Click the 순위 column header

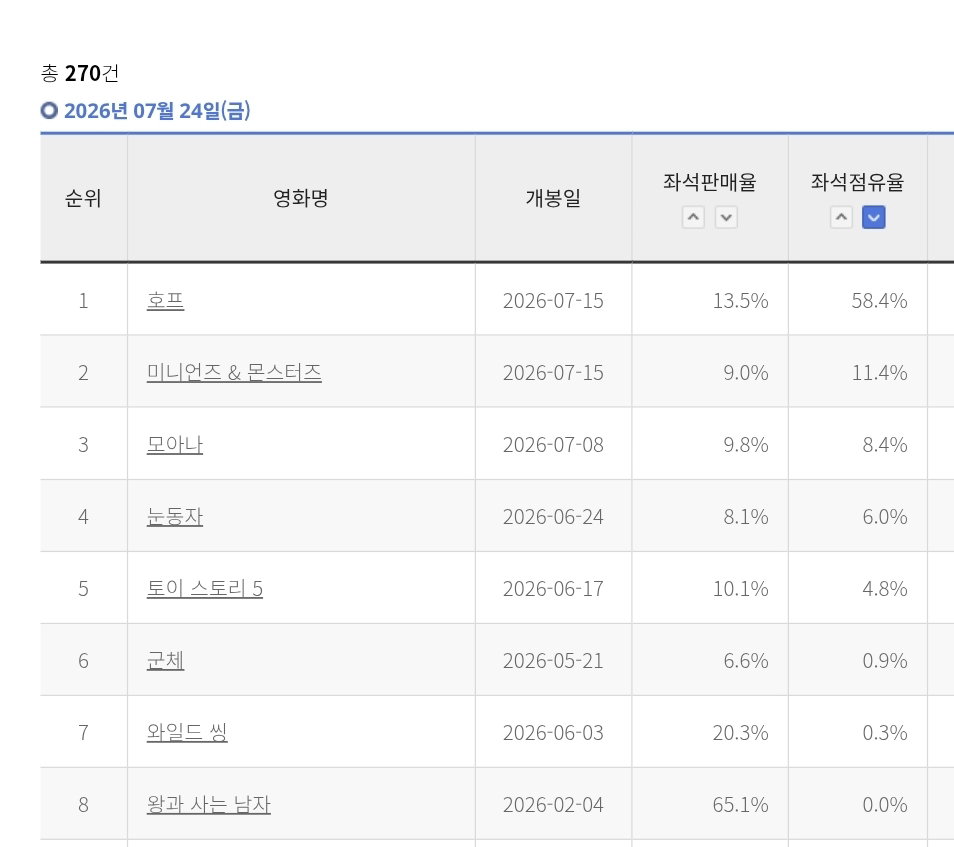83,198
